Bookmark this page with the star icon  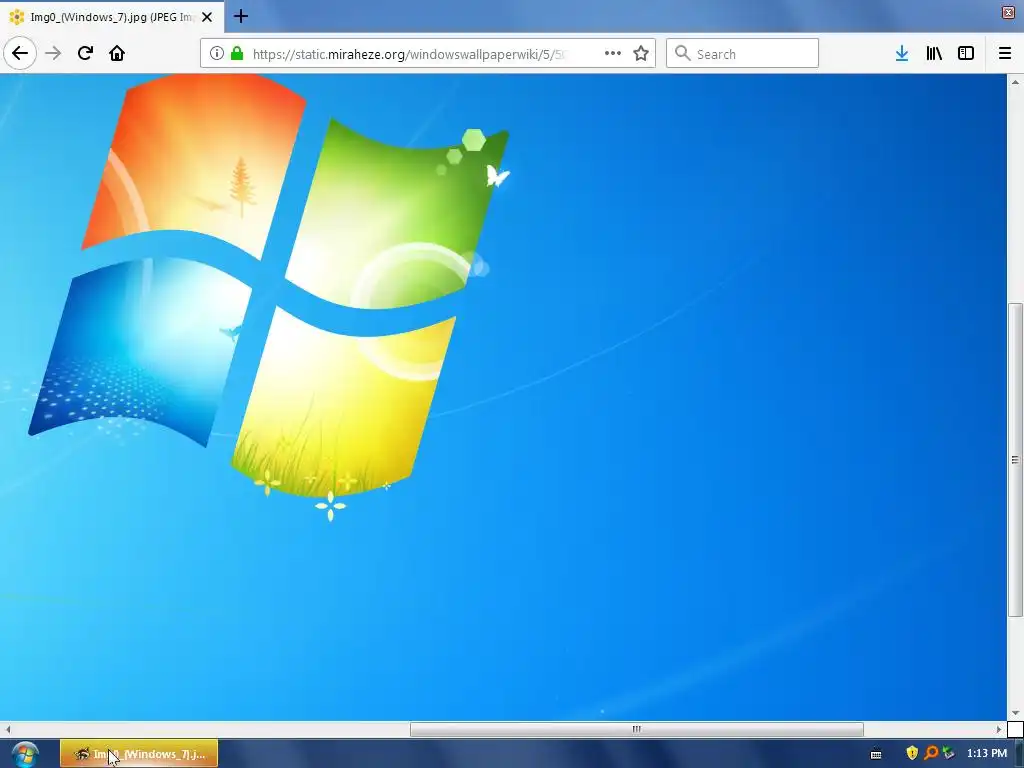point(641,54)
